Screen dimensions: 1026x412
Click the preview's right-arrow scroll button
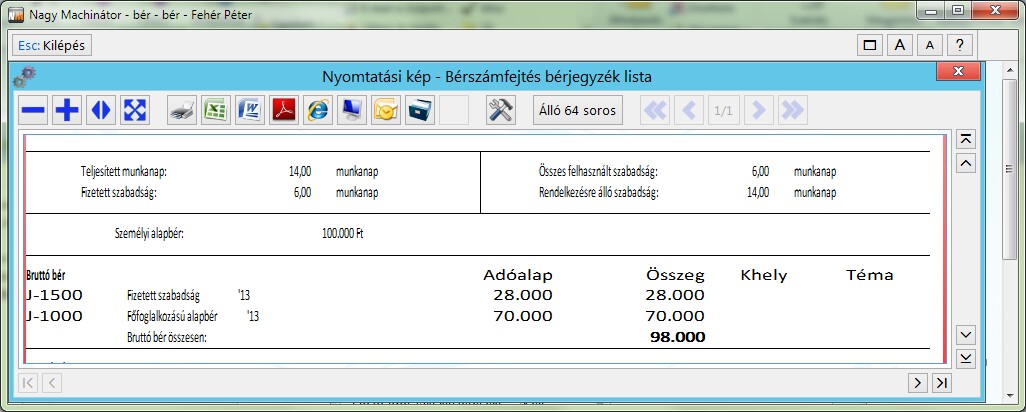point(918,383)
